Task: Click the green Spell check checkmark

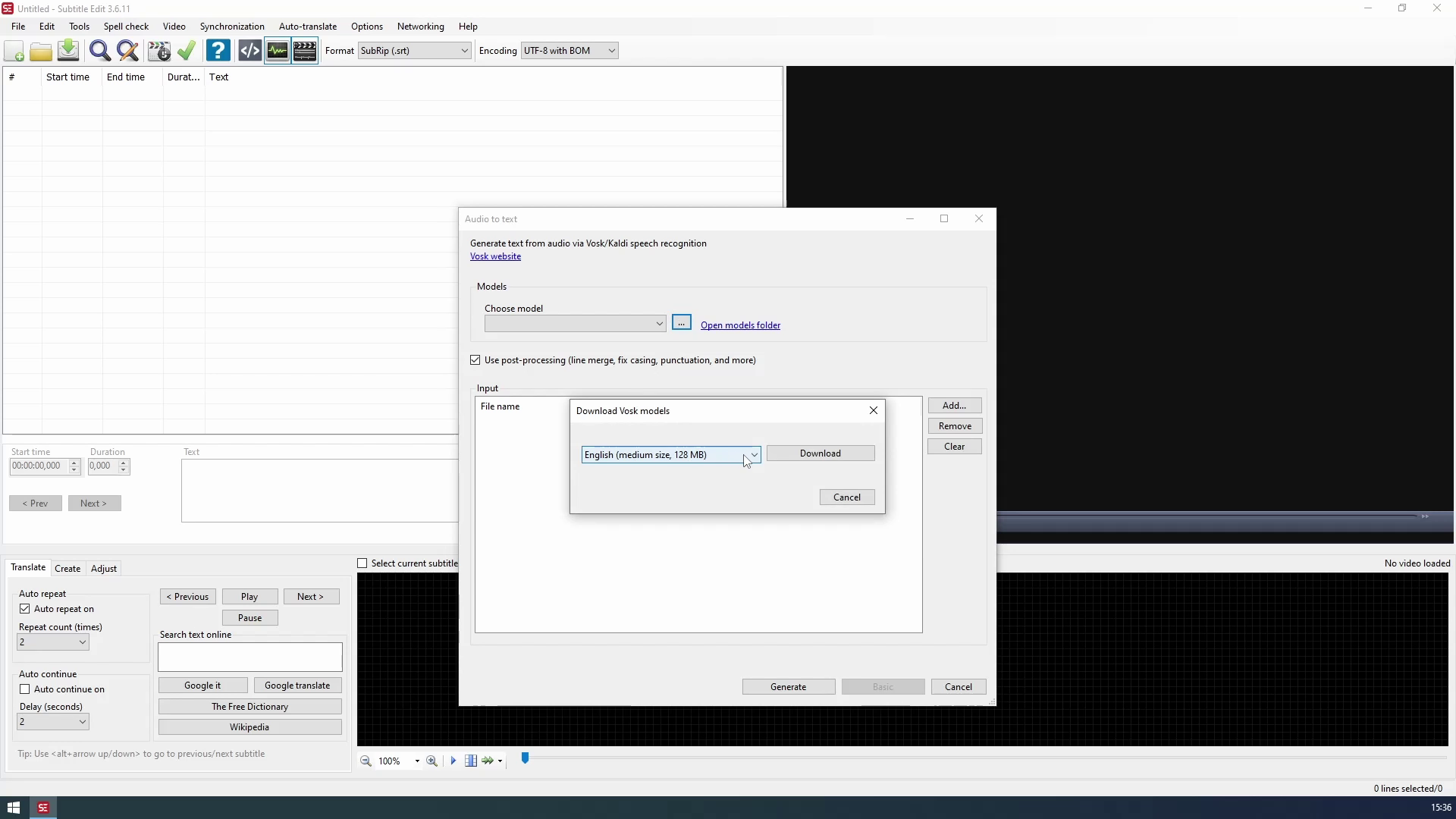Action: point(187,51)
